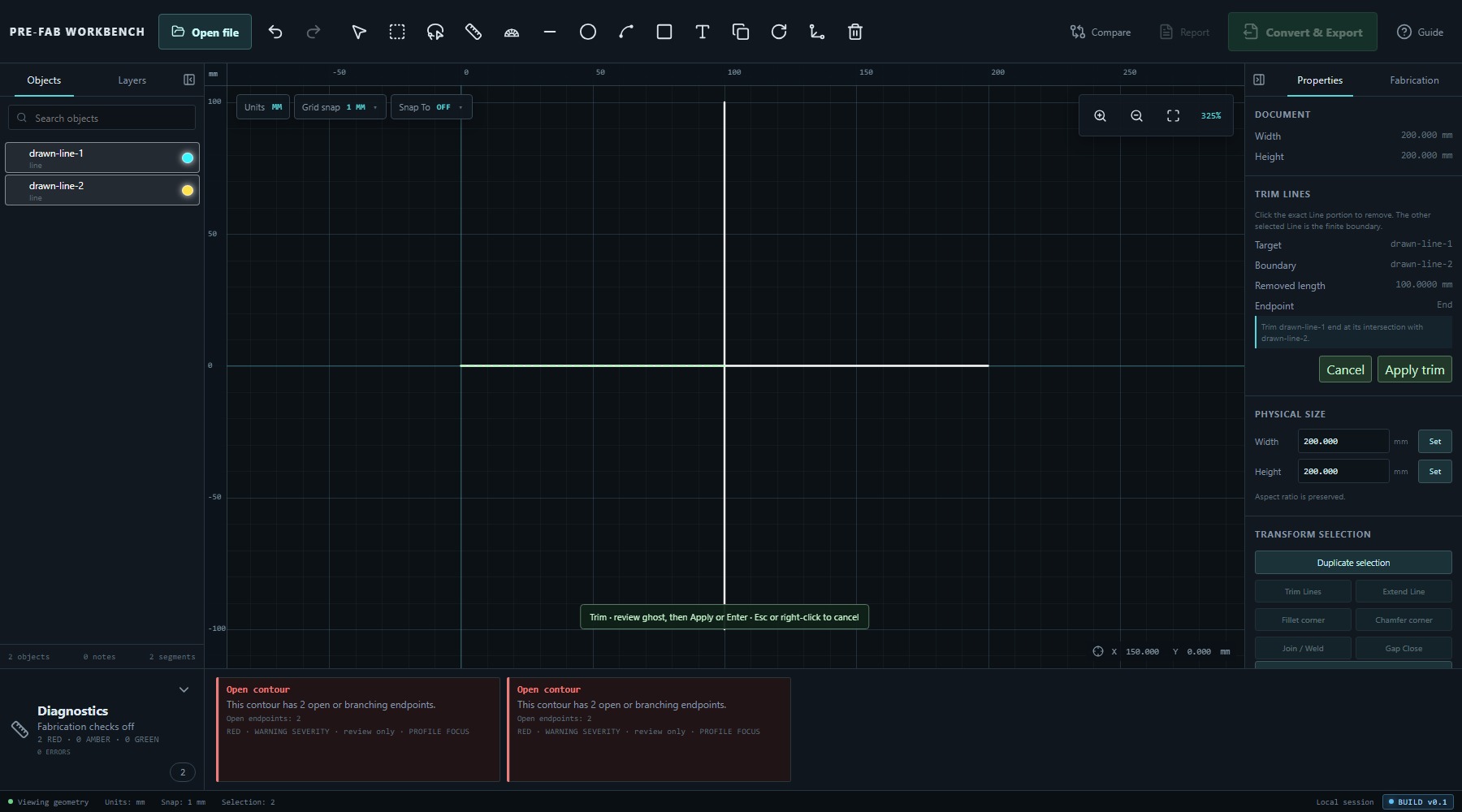Collapse the Diagnostics panel chevron
Image resolution: width=1462 pixels, height=812 pixels.
click(x=184, y=689)
